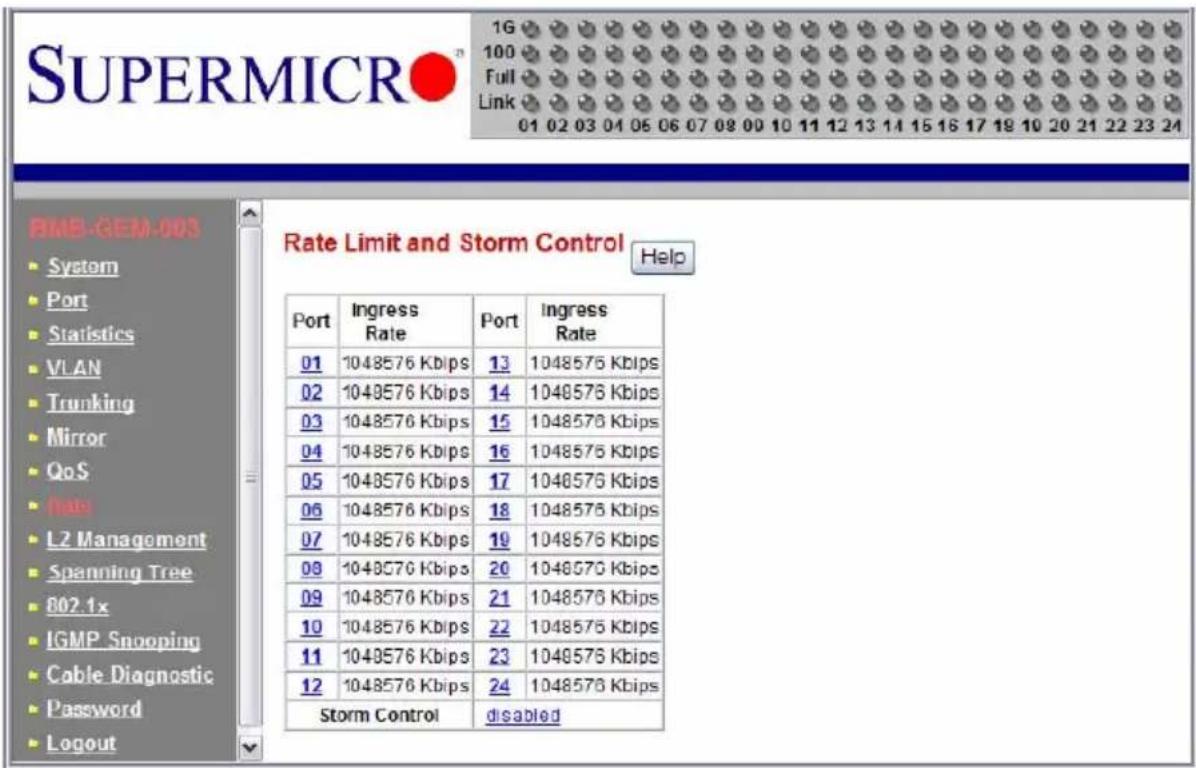Open port 02 rate settings
This screenshot has width=1196, height=768.
[x=310, y=394]
